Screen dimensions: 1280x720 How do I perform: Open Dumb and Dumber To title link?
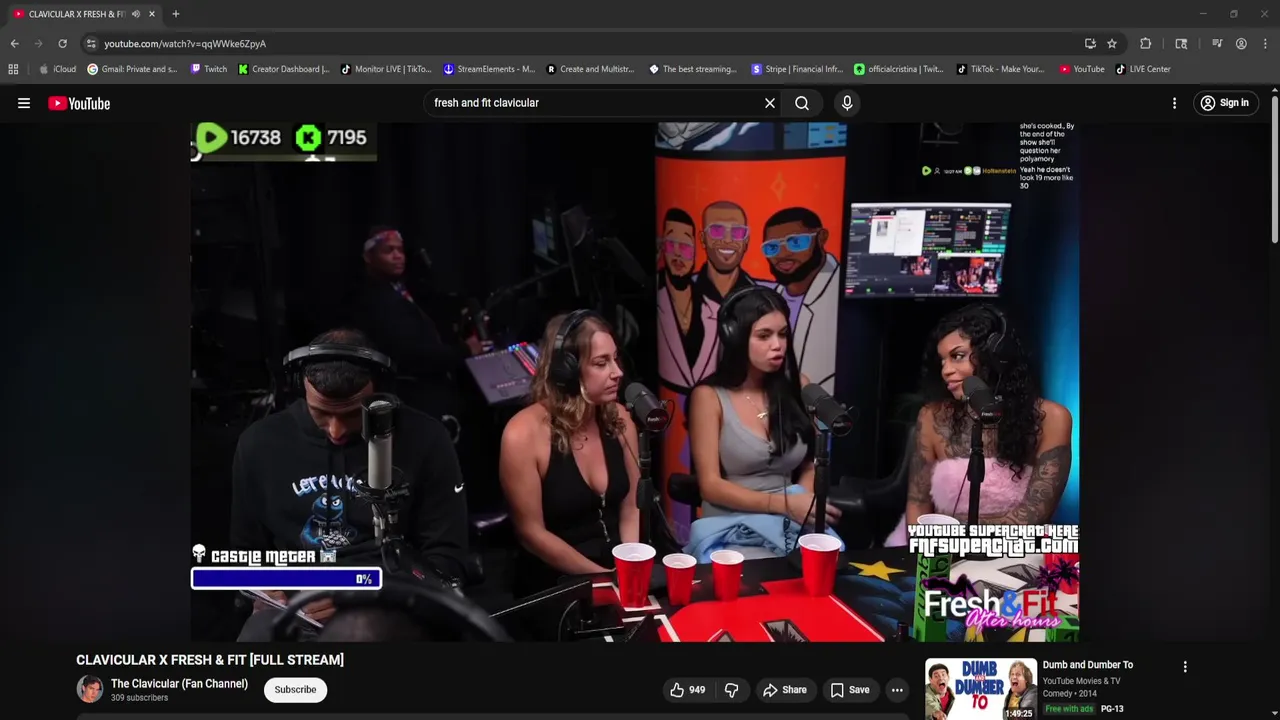tap(1088, 665)
